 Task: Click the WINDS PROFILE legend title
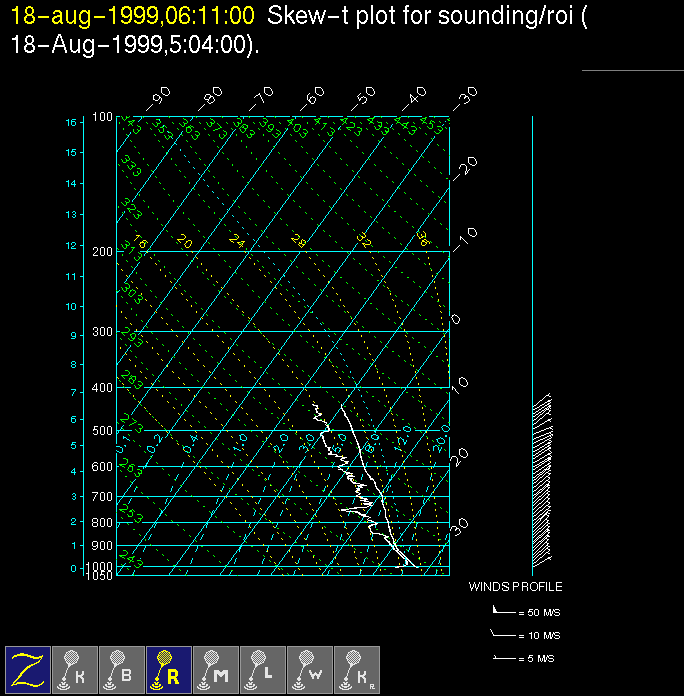click(515, 587)
